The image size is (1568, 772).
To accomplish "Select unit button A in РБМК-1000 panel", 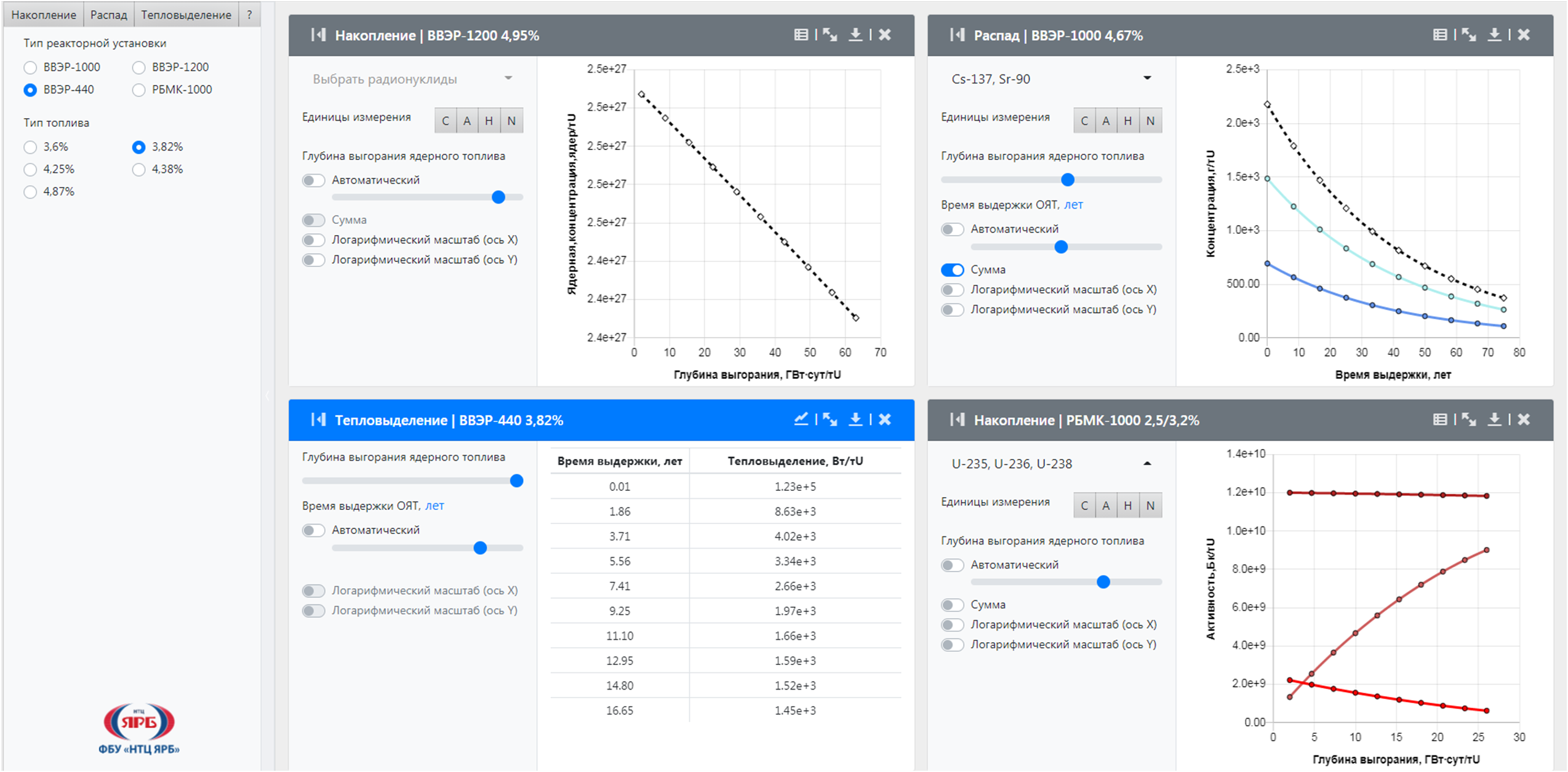I will pyautogui.click(x=1106, y=506).
